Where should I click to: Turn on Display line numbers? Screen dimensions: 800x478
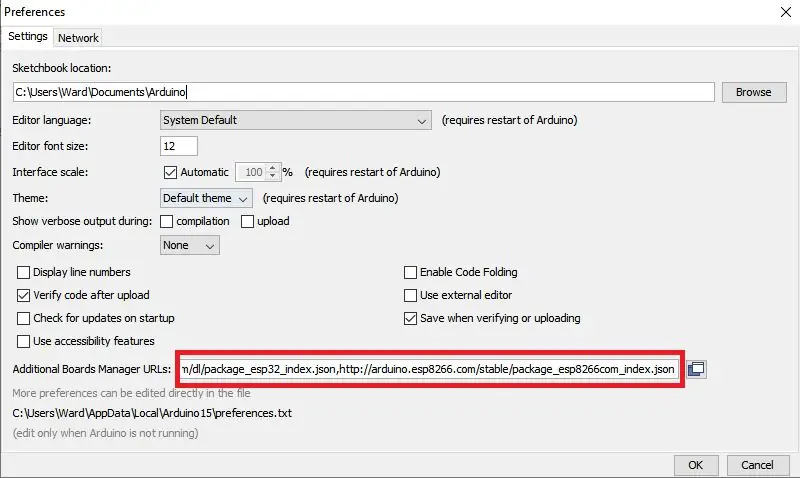pyautogui.click(x=23, y=272)
